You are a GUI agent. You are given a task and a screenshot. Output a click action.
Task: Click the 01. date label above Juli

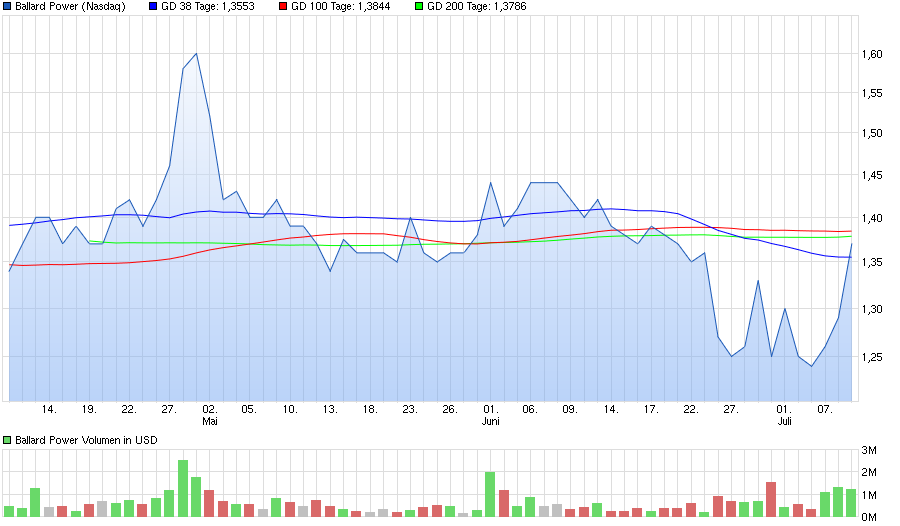click(x=784, y=410)
